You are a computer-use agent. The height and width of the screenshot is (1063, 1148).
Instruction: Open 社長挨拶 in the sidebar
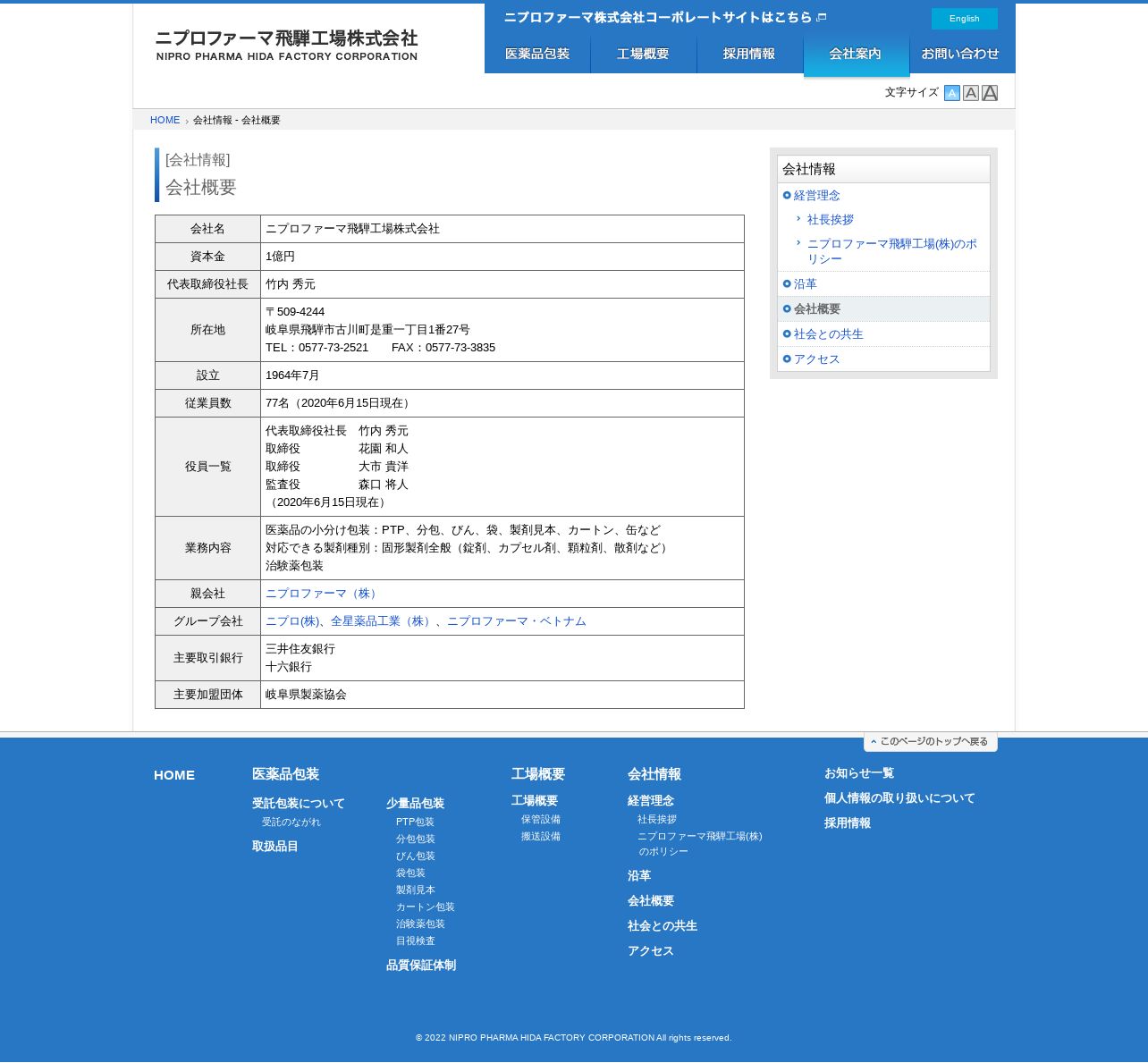tap(831, 220)
